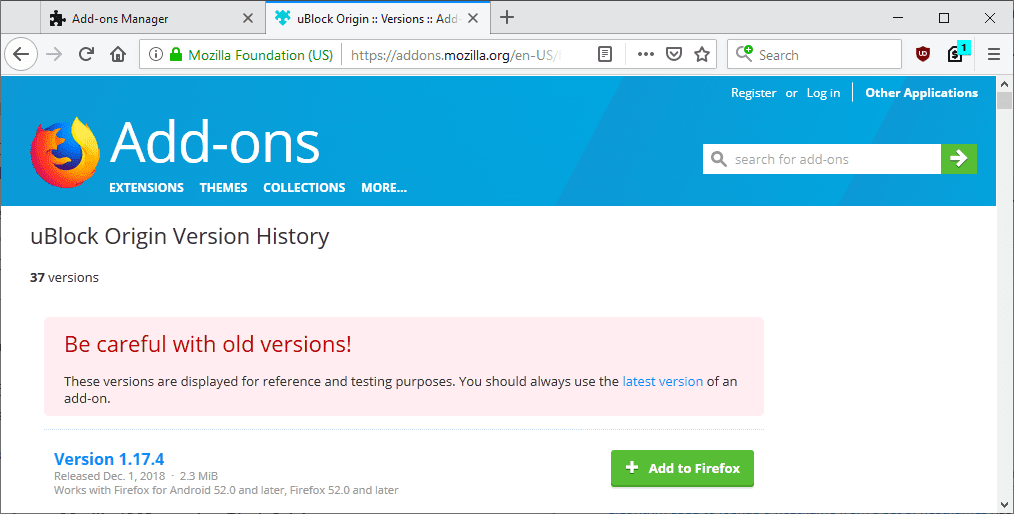Click the uBlock Origin Version History heading

pos(180,237)
